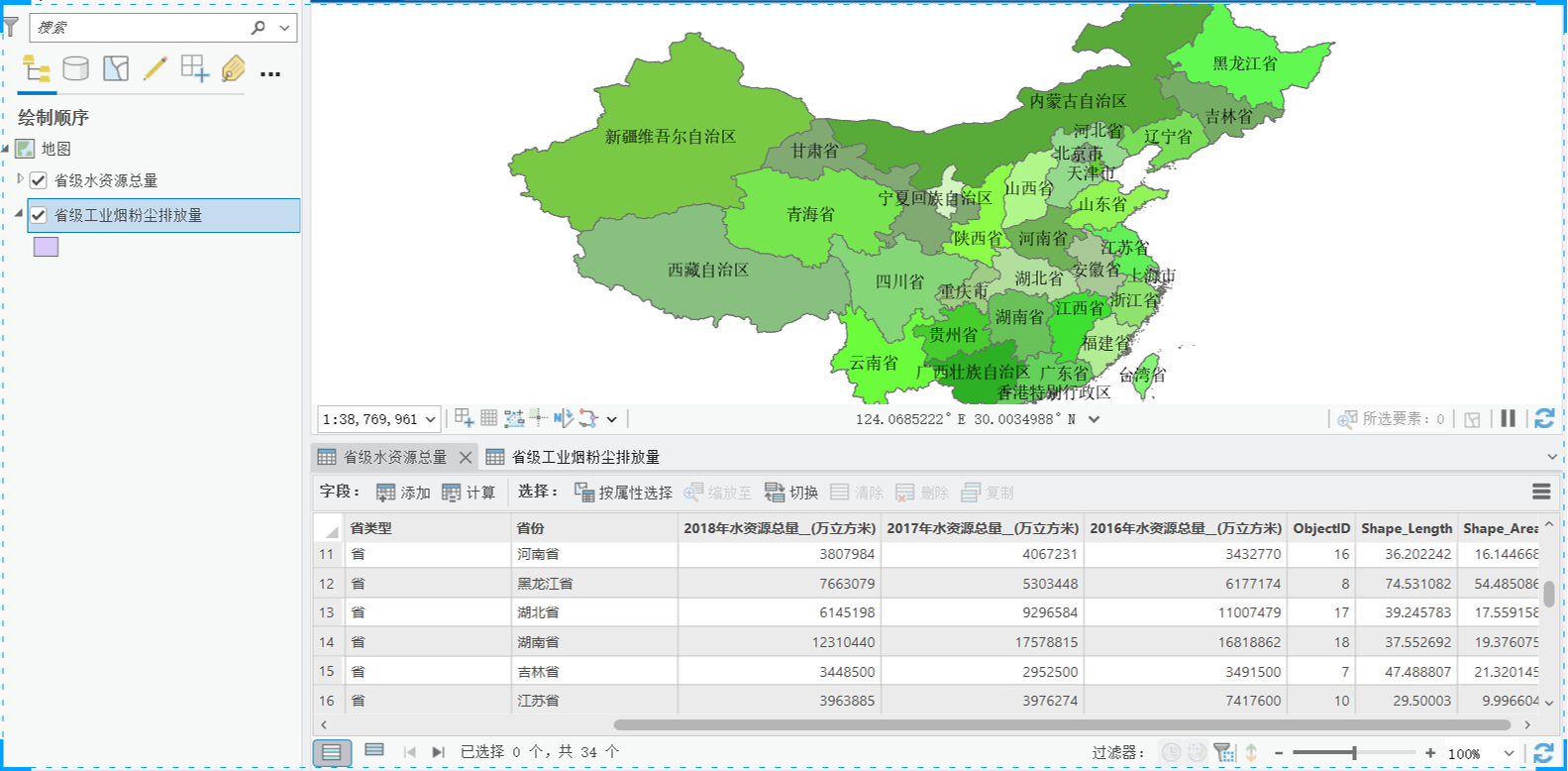Open the table hamburger menu
Screen dimensions: 1568x771
tap(1541, 492)
